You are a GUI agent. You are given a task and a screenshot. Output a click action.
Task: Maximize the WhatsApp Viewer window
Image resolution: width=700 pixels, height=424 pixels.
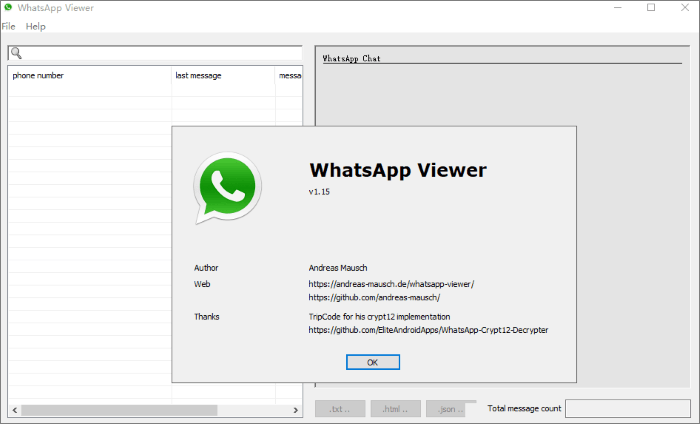(x=651, y=8)
